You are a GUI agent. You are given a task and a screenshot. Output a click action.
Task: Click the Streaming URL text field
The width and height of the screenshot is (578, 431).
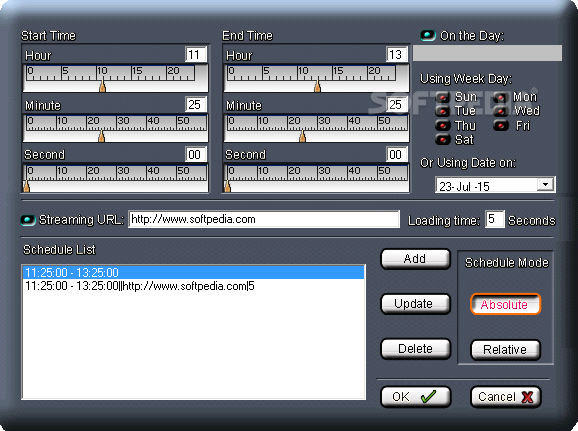(x=264, y=219)
